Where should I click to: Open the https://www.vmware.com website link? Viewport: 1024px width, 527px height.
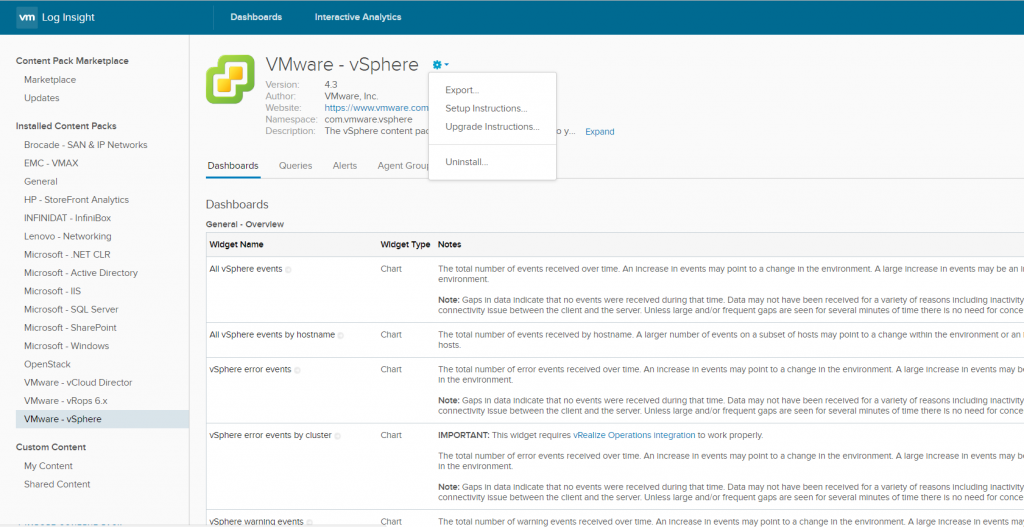(x=377, y=108)
